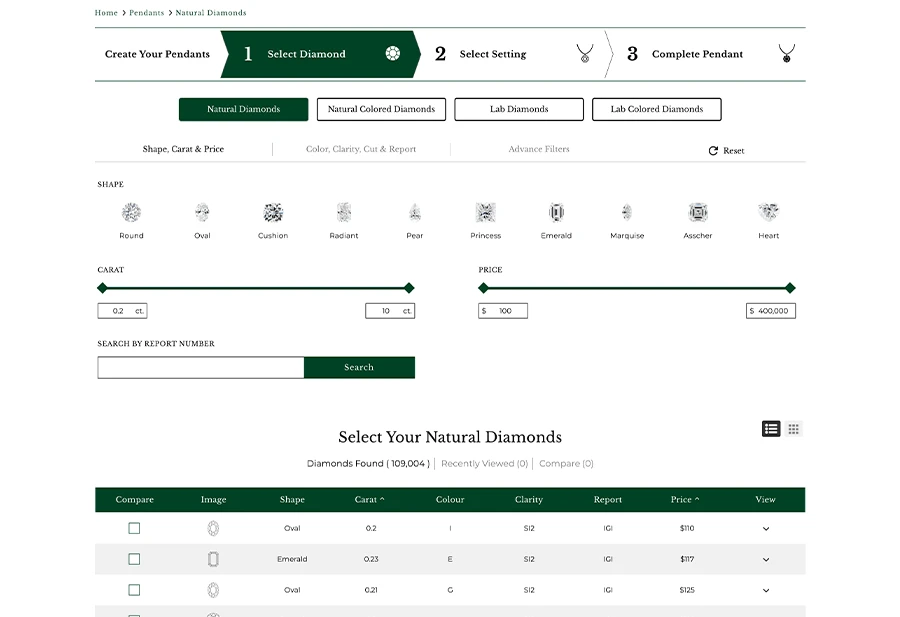The image size is (900, 617).
Task: Click the report number search input
Action: pyautogui.click(x=201, y=367)
